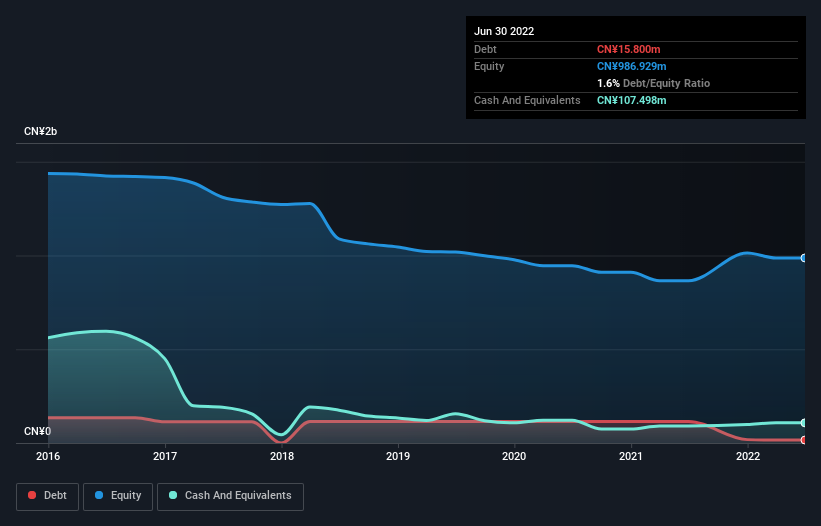
Task: Click the blue Equity endpoint marker
Action: click(x=804, y=258)
